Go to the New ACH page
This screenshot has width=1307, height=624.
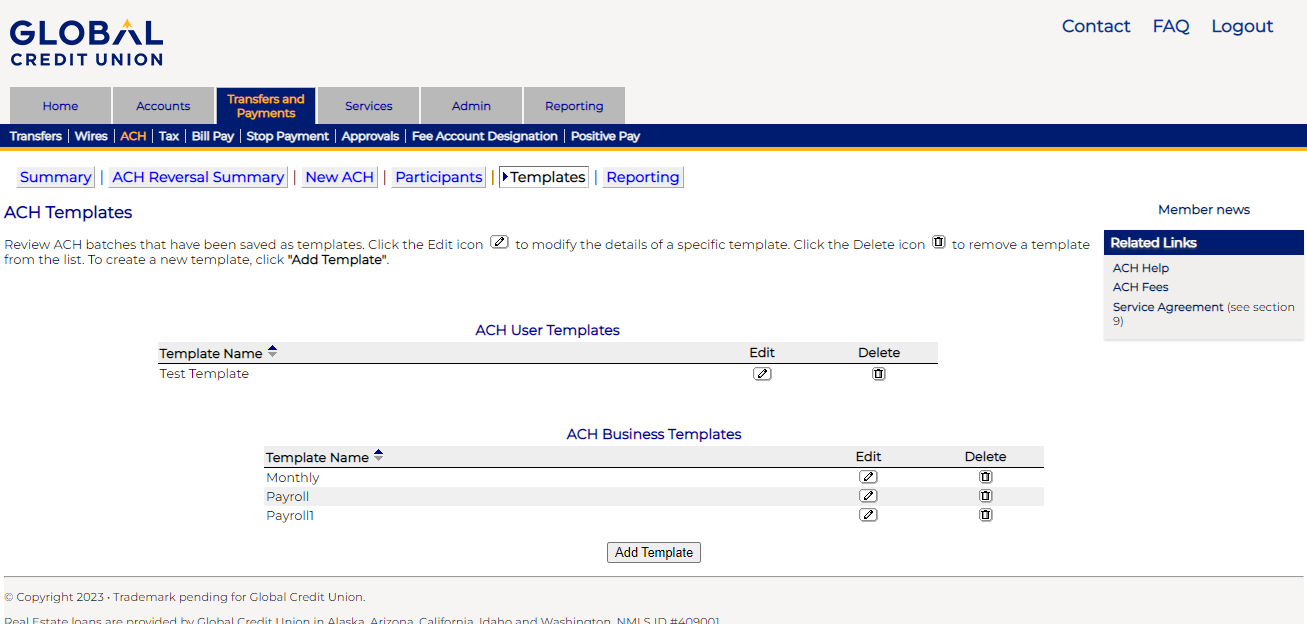coord(340,177)
